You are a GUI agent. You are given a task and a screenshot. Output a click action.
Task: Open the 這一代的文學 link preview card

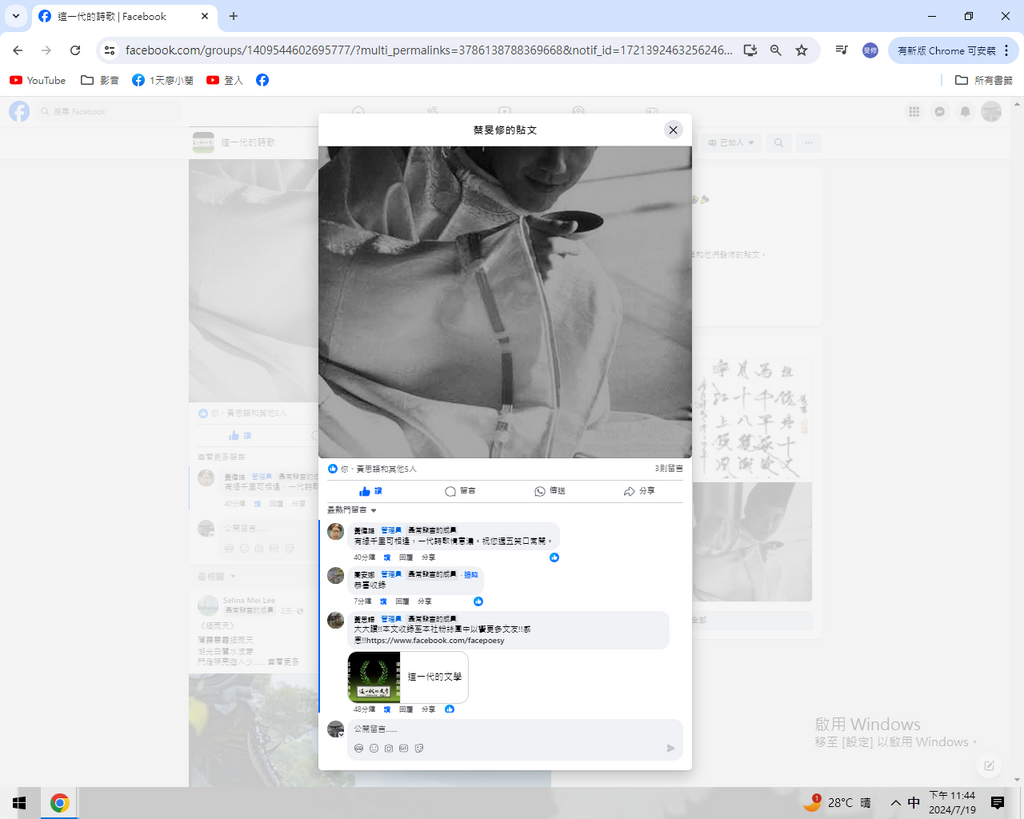click(407, 677)
